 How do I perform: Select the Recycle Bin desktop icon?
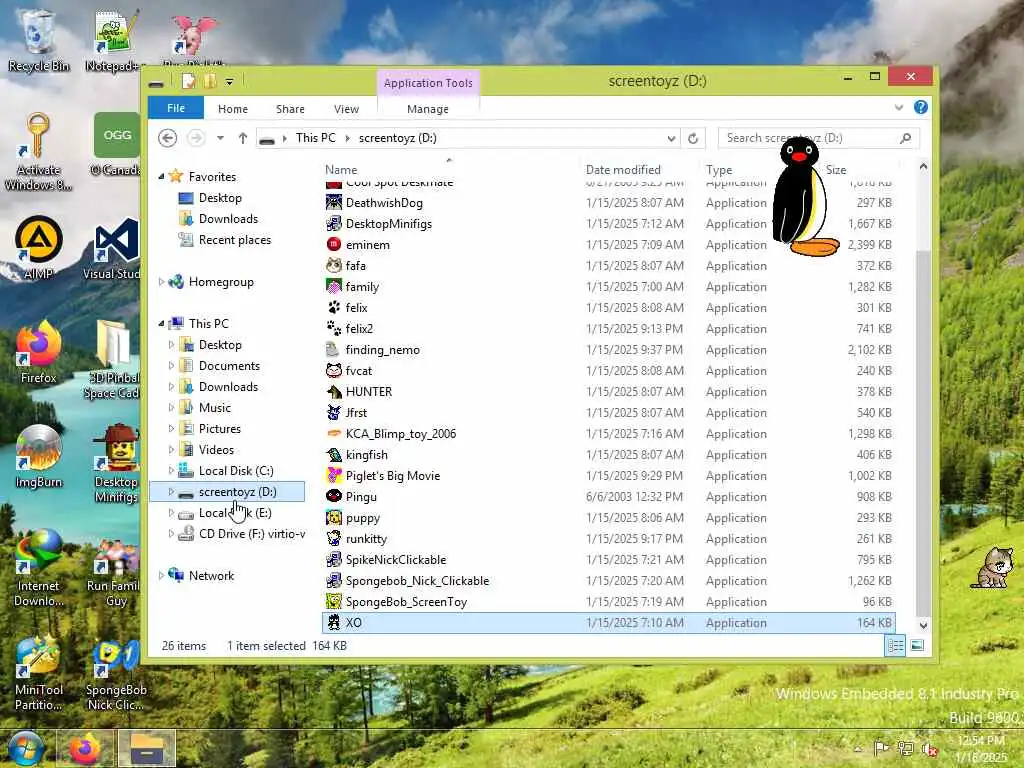pyautogui.click(x=39, y=40)
